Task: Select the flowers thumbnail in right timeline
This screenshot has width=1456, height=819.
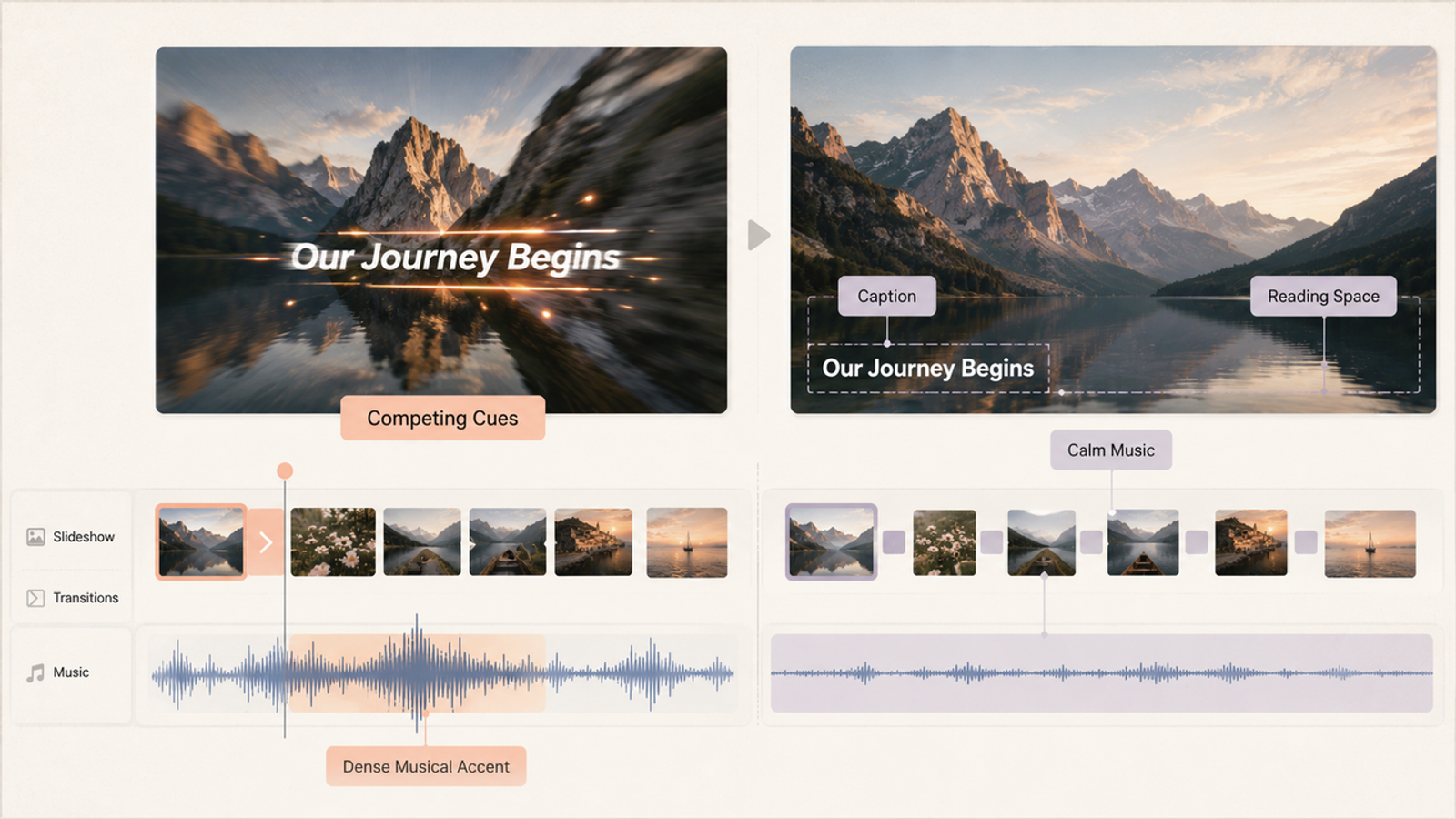Action: coord(945,542)
